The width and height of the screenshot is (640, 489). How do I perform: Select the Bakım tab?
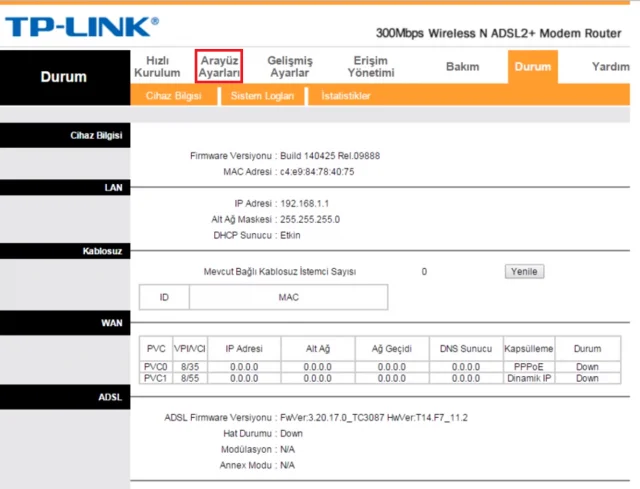pyautogui.click(x=463, y=67)
